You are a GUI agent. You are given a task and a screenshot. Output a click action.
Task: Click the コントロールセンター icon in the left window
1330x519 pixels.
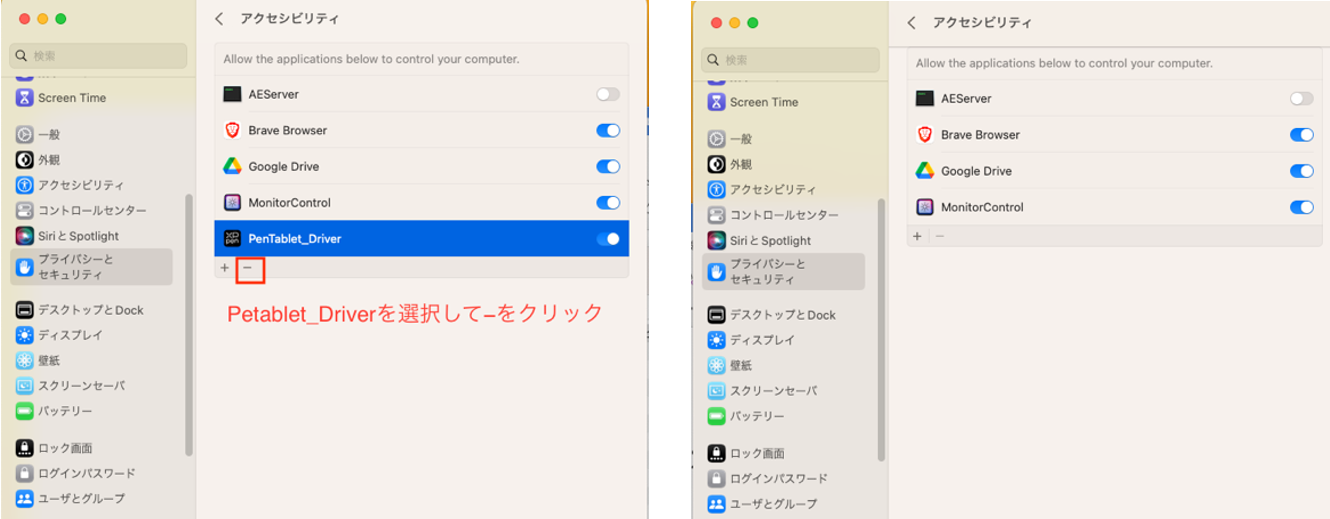(x=25, y=210)
